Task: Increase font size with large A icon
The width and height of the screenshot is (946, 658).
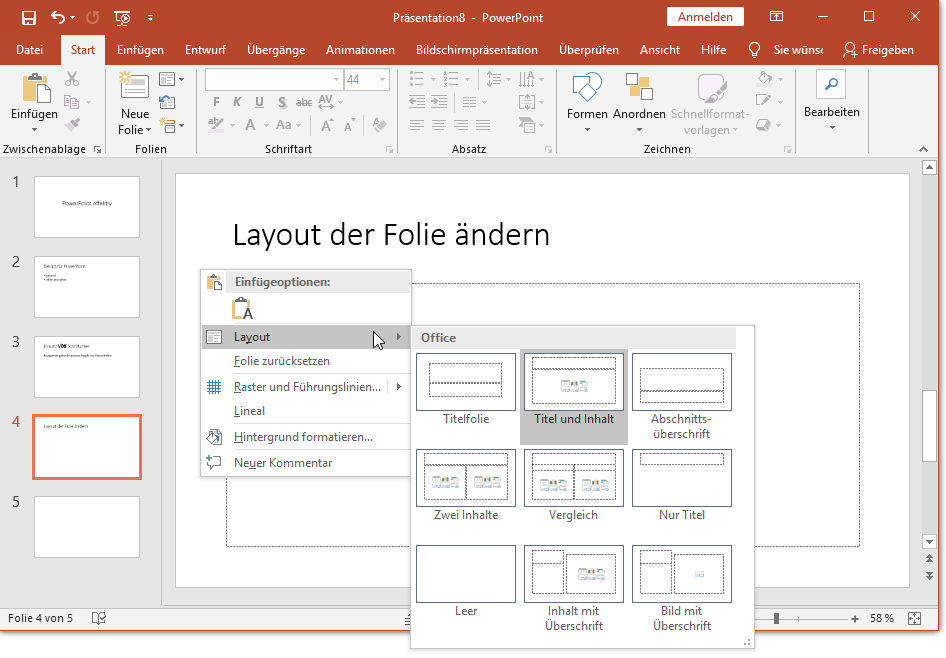Action: click(x=326, y=125)
